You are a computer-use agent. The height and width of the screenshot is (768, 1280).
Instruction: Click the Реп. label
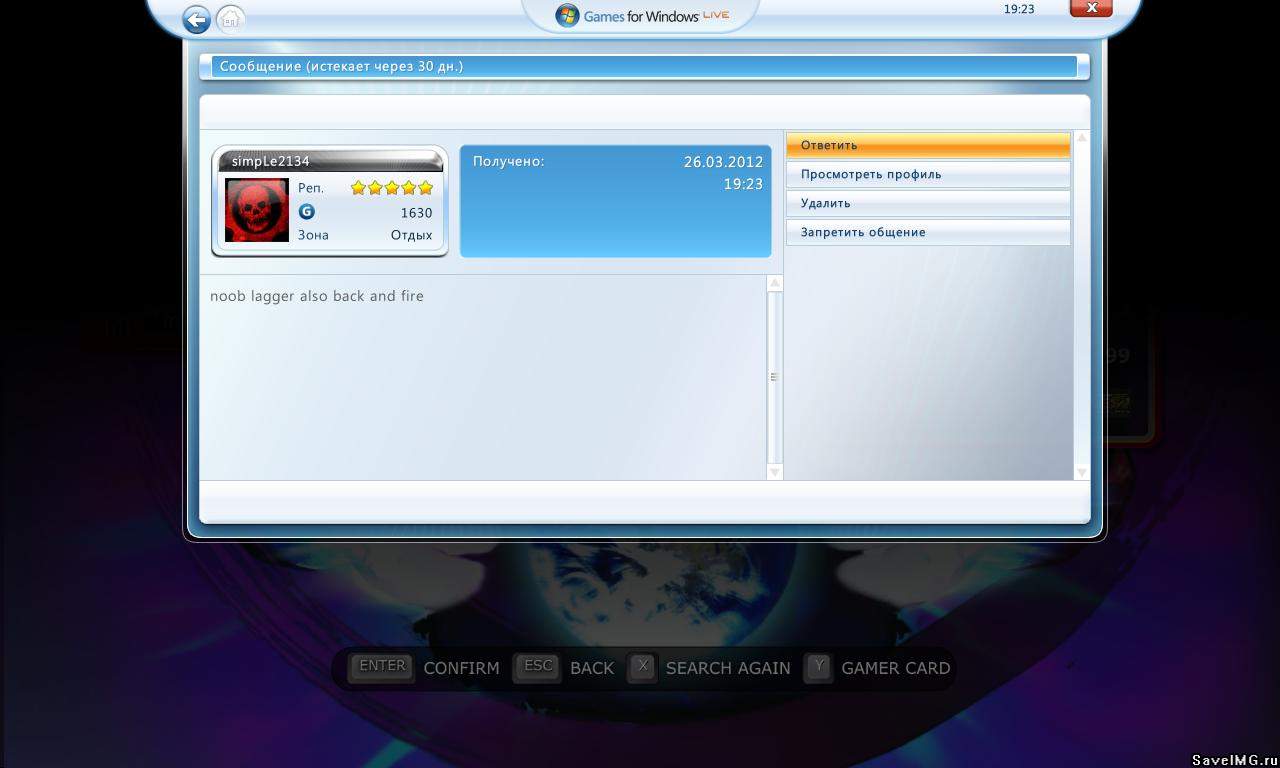311,188
